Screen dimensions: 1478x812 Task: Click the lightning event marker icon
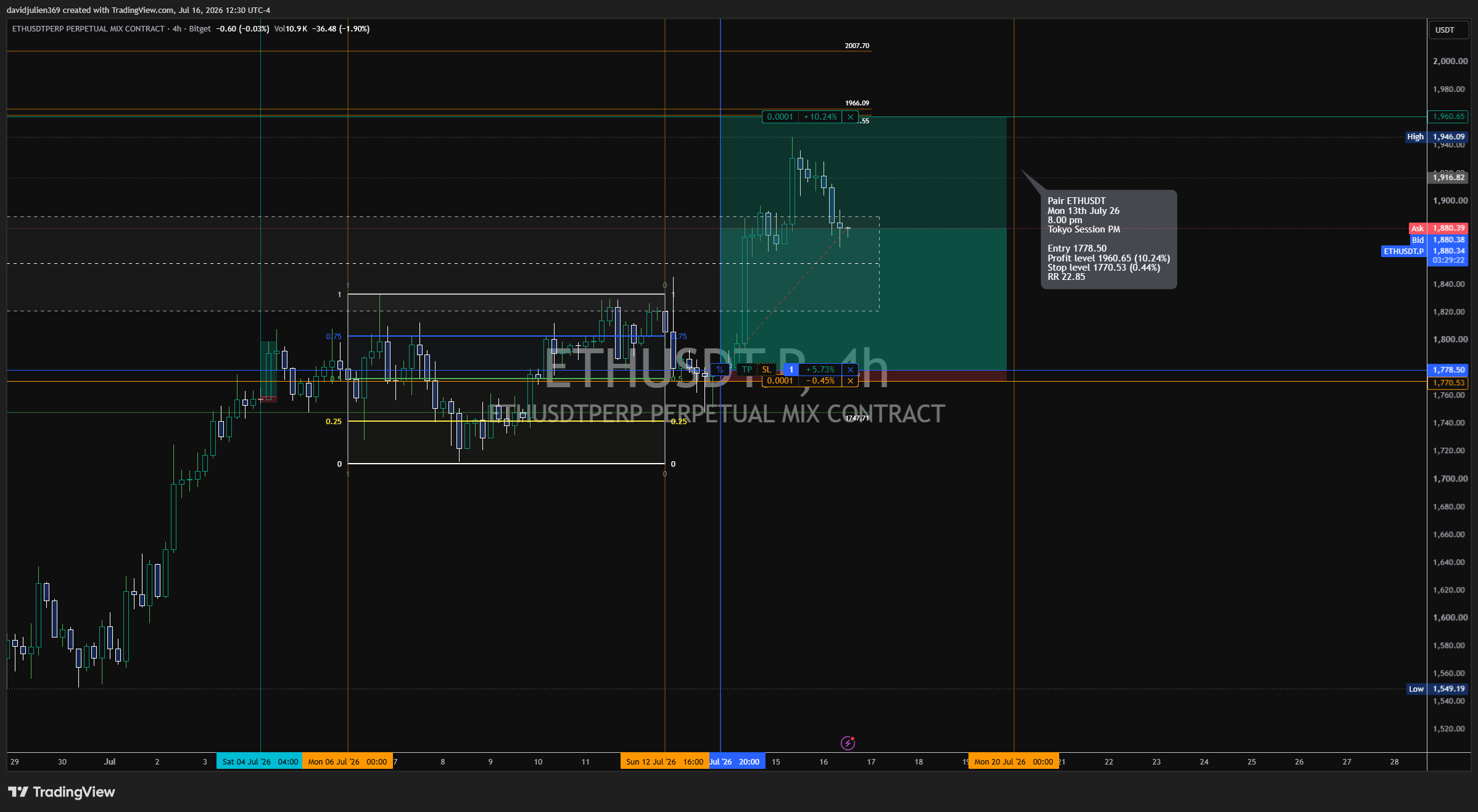[848, 743]
